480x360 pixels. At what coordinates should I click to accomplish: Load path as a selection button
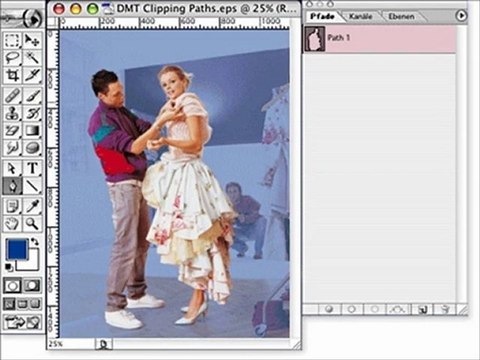pos(375,309)
